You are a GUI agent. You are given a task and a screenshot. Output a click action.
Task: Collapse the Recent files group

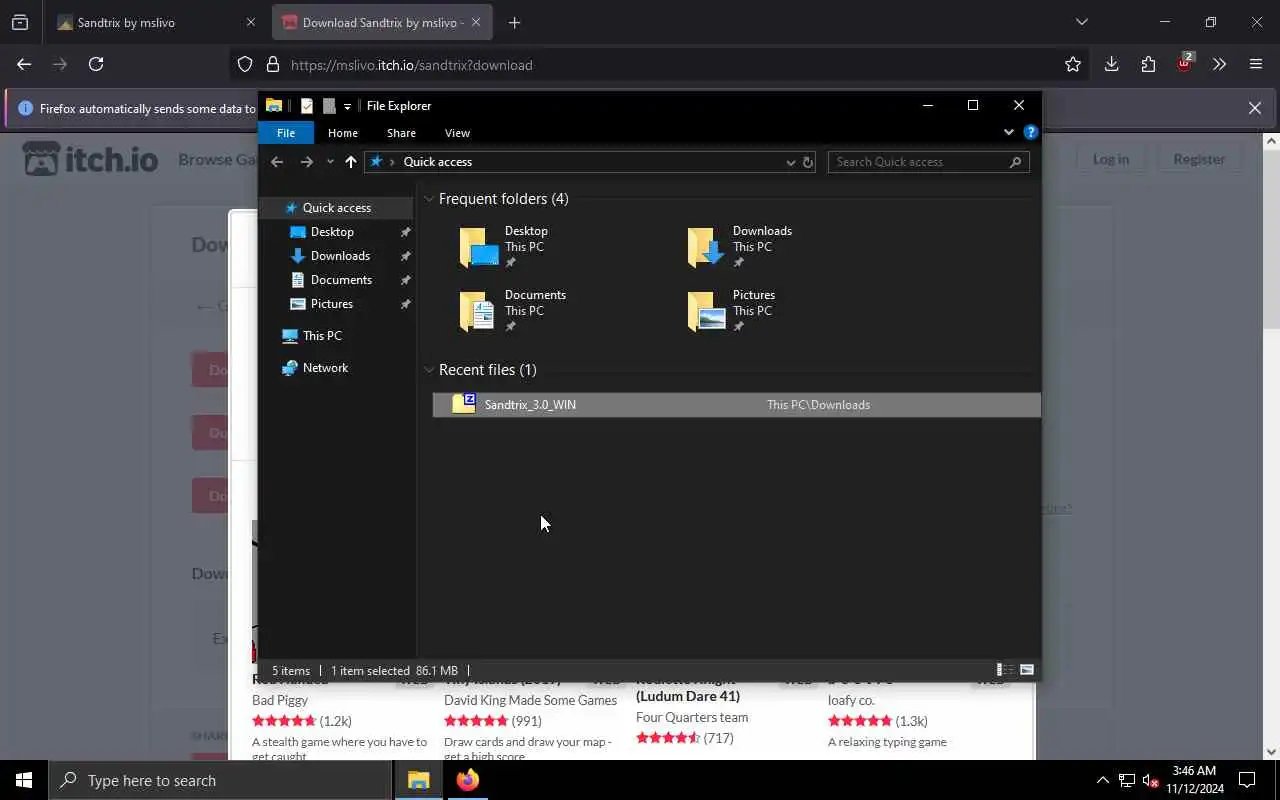[x=429, y=370]
